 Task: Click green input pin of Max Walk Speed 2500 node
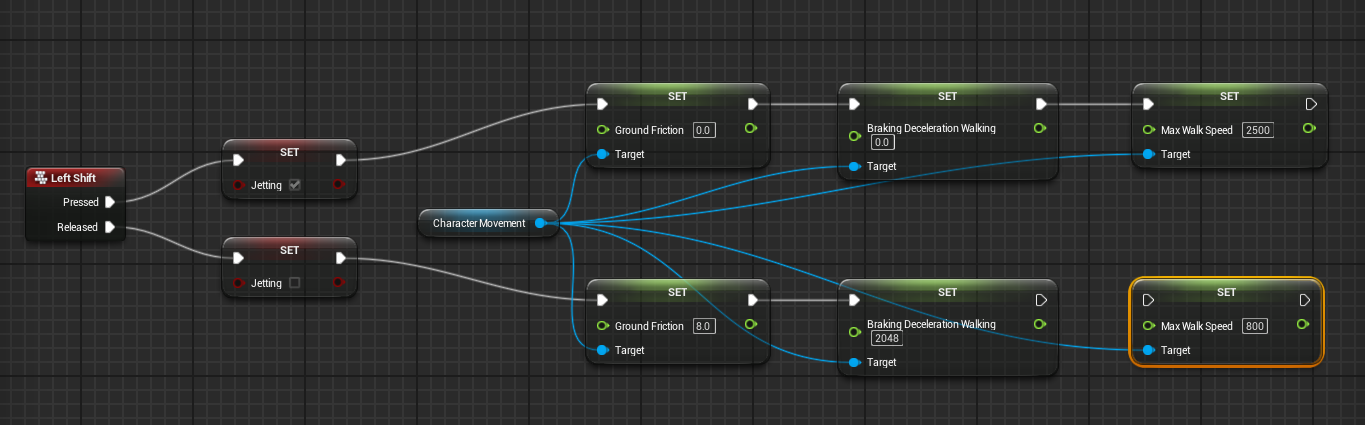[x=1149, y=129]
